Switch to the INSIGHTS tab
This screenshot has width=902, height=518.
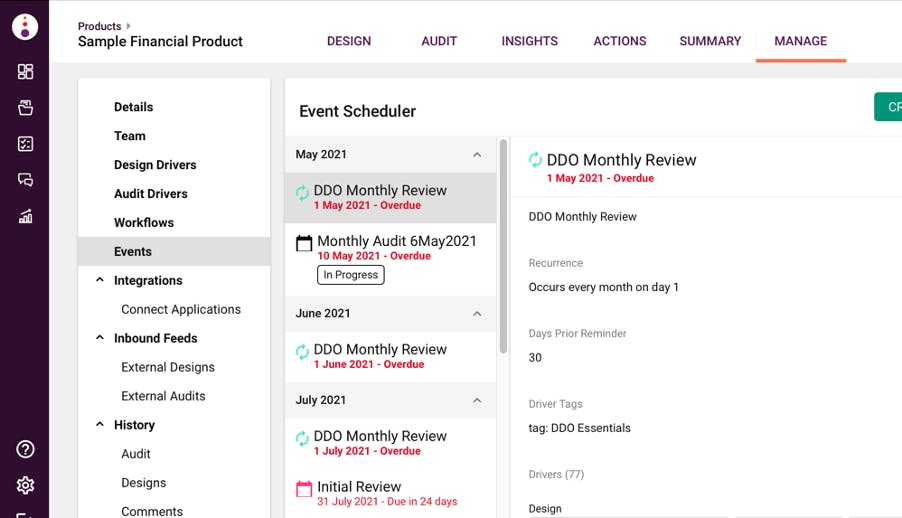click(x=529, y=41)
